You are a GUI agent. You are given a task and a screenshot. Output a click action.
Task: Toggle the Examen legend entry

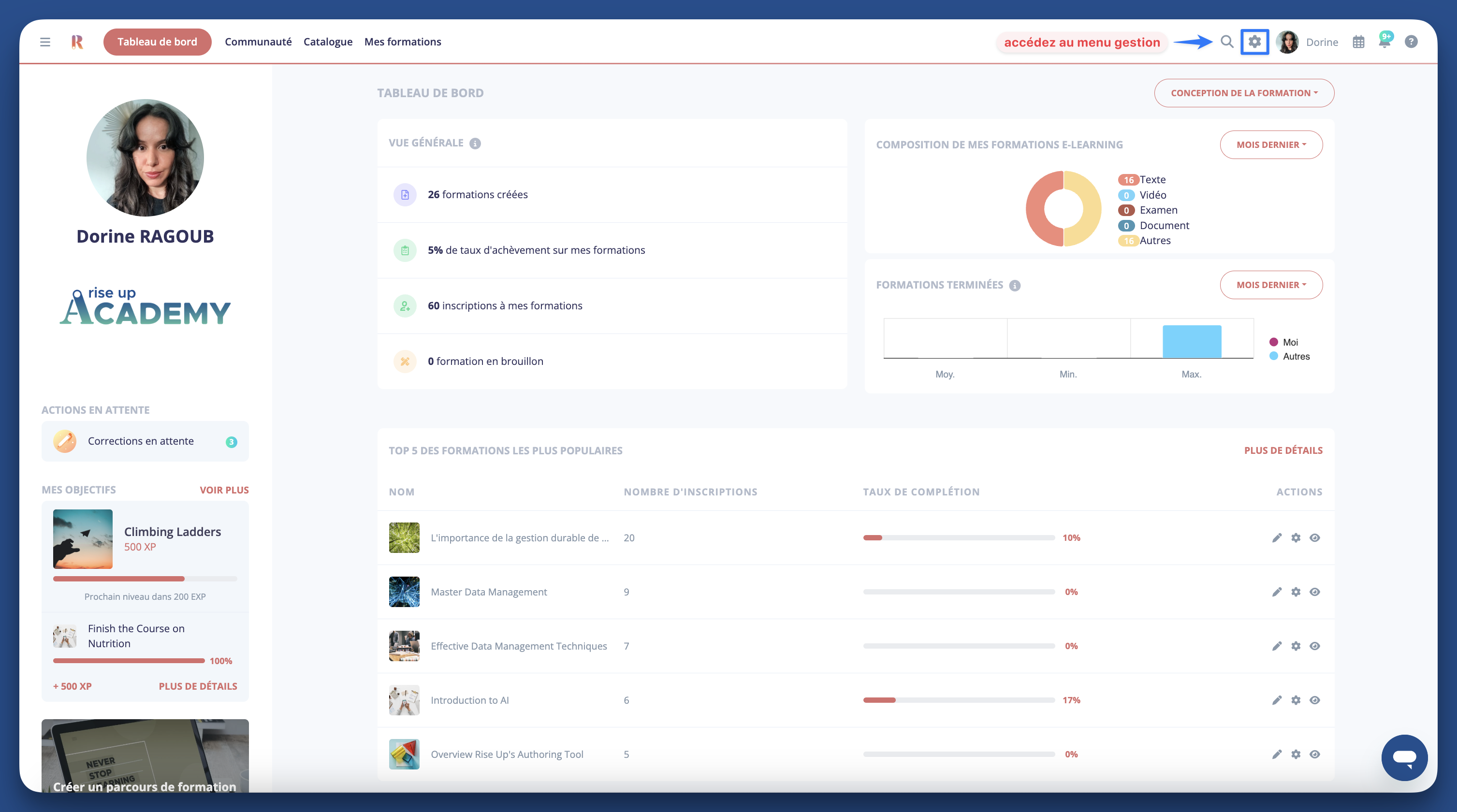click(x=1148, y=210)
